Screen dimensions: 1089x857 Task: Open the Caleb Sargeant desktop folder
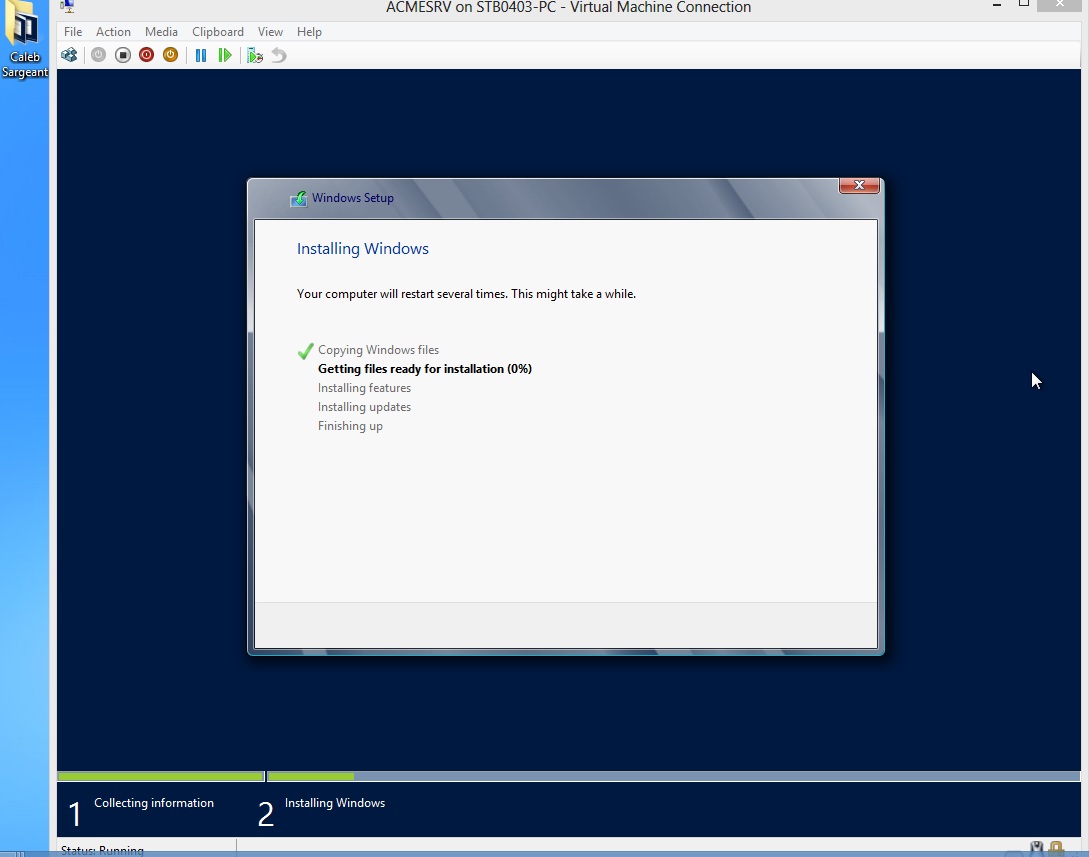(x=24, y=40)
